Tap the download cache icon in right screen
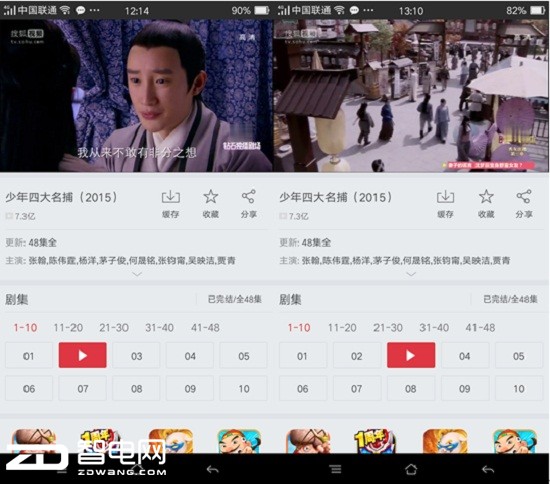The width and height of the screenshot is (550, 484). 445,197
